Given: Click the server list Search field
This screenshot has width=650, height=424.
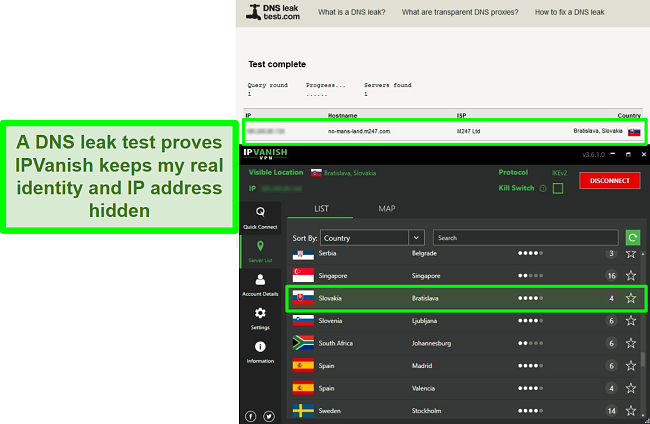Looking at the screenshot, I should pos(526,238).
